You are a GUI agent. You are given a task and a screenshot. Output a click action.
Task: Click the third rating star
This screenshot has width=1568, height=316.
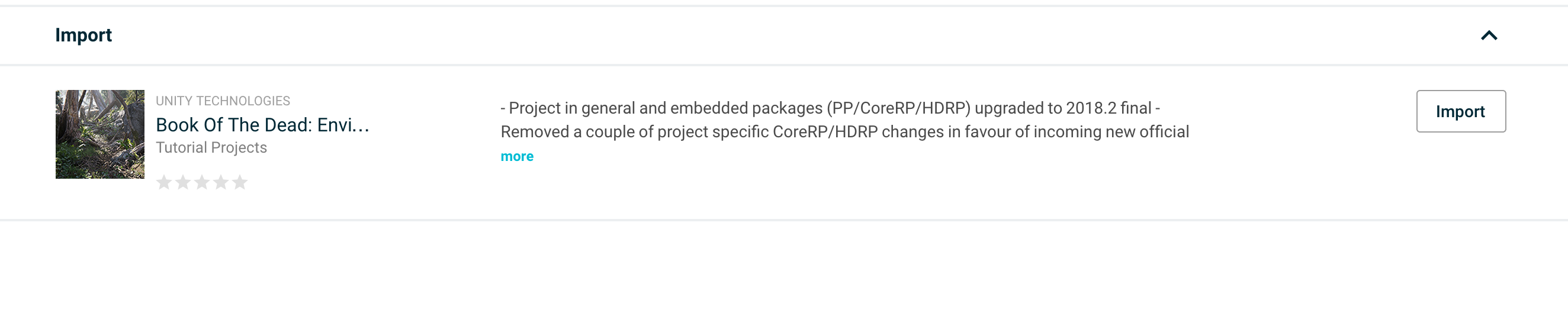pos(201,182)
